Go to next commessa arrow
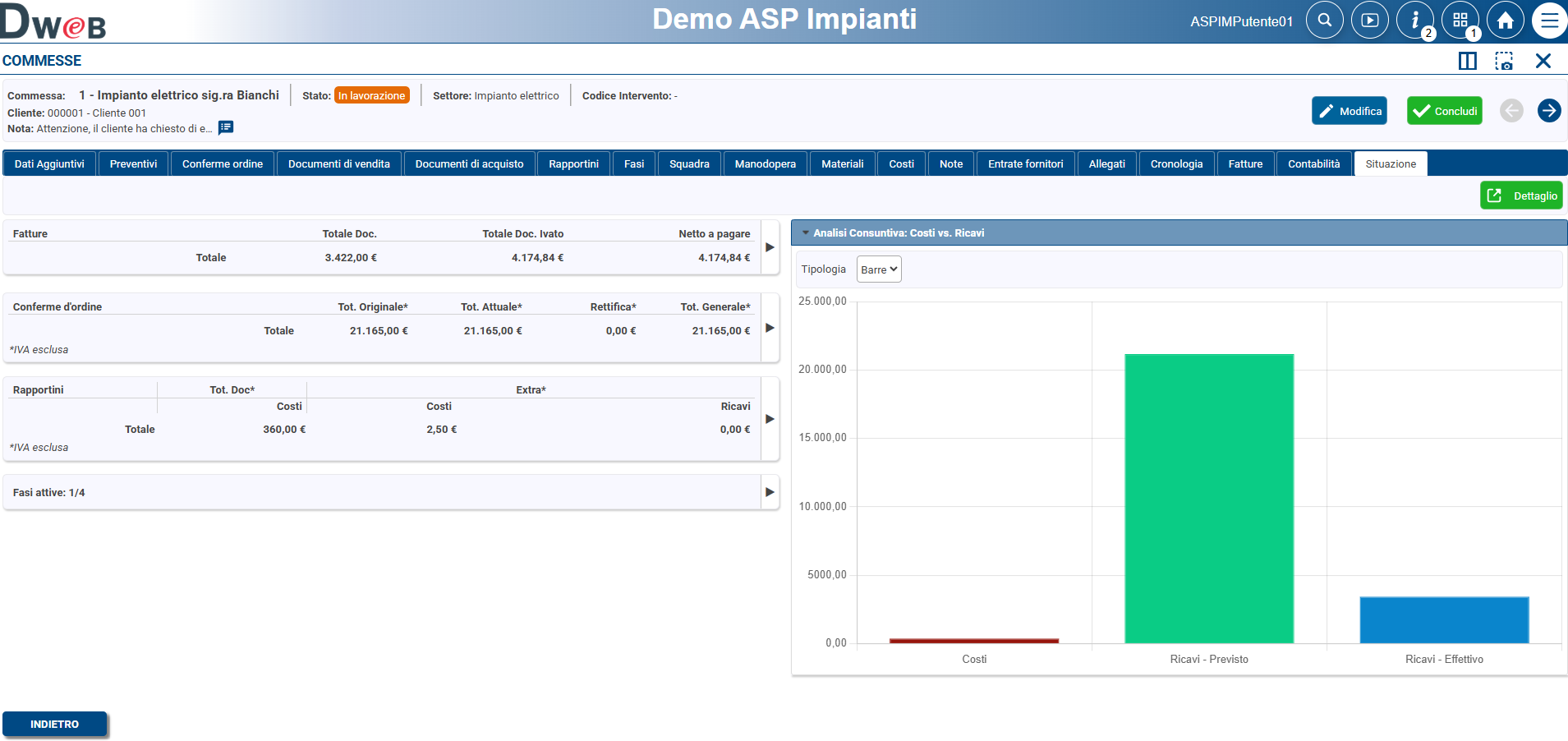This screenshot has width=1568, height=741. 1548,111
